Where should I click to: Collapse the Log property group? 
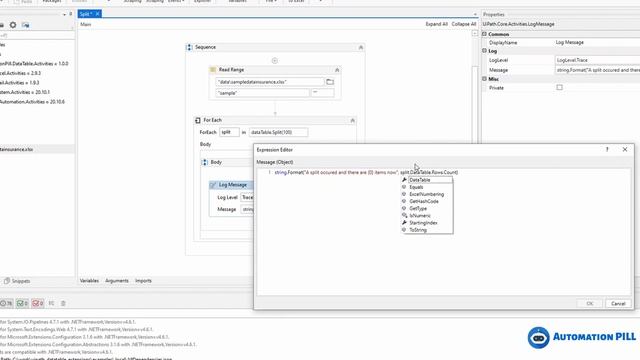[484, 51]
